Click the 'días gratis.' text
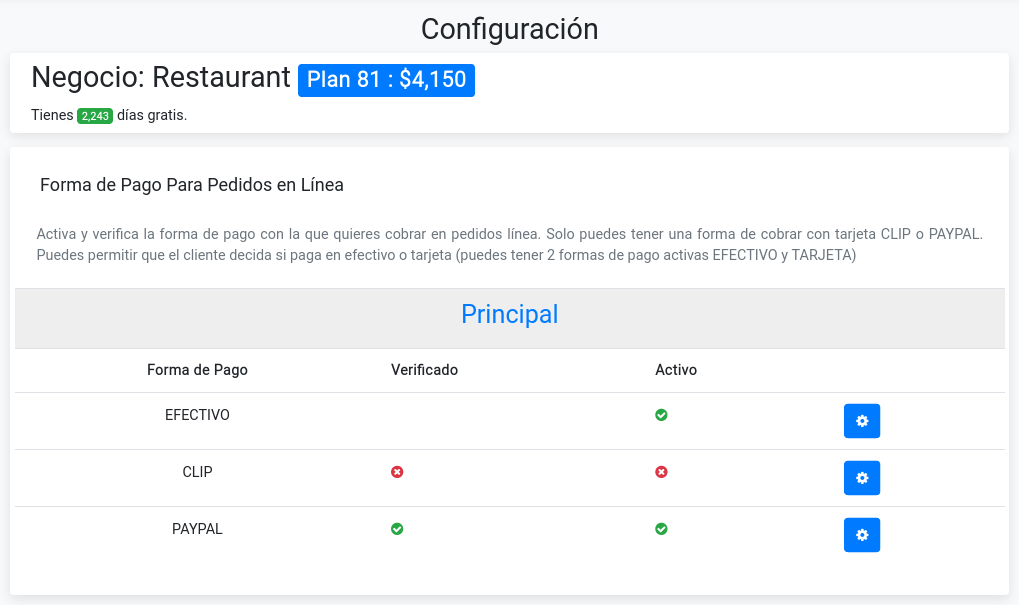Screen dimensions: 1019x605 [x=152, y=115]
